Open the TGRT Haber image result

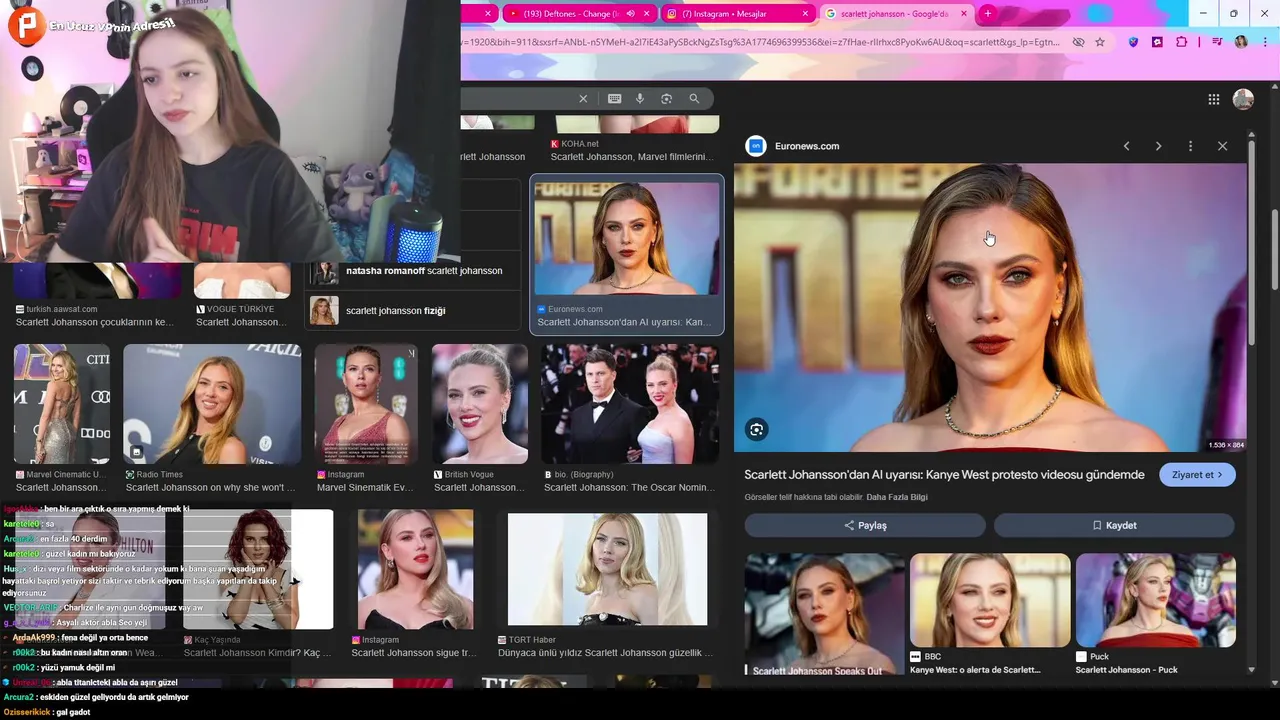[x=607, y=569]
